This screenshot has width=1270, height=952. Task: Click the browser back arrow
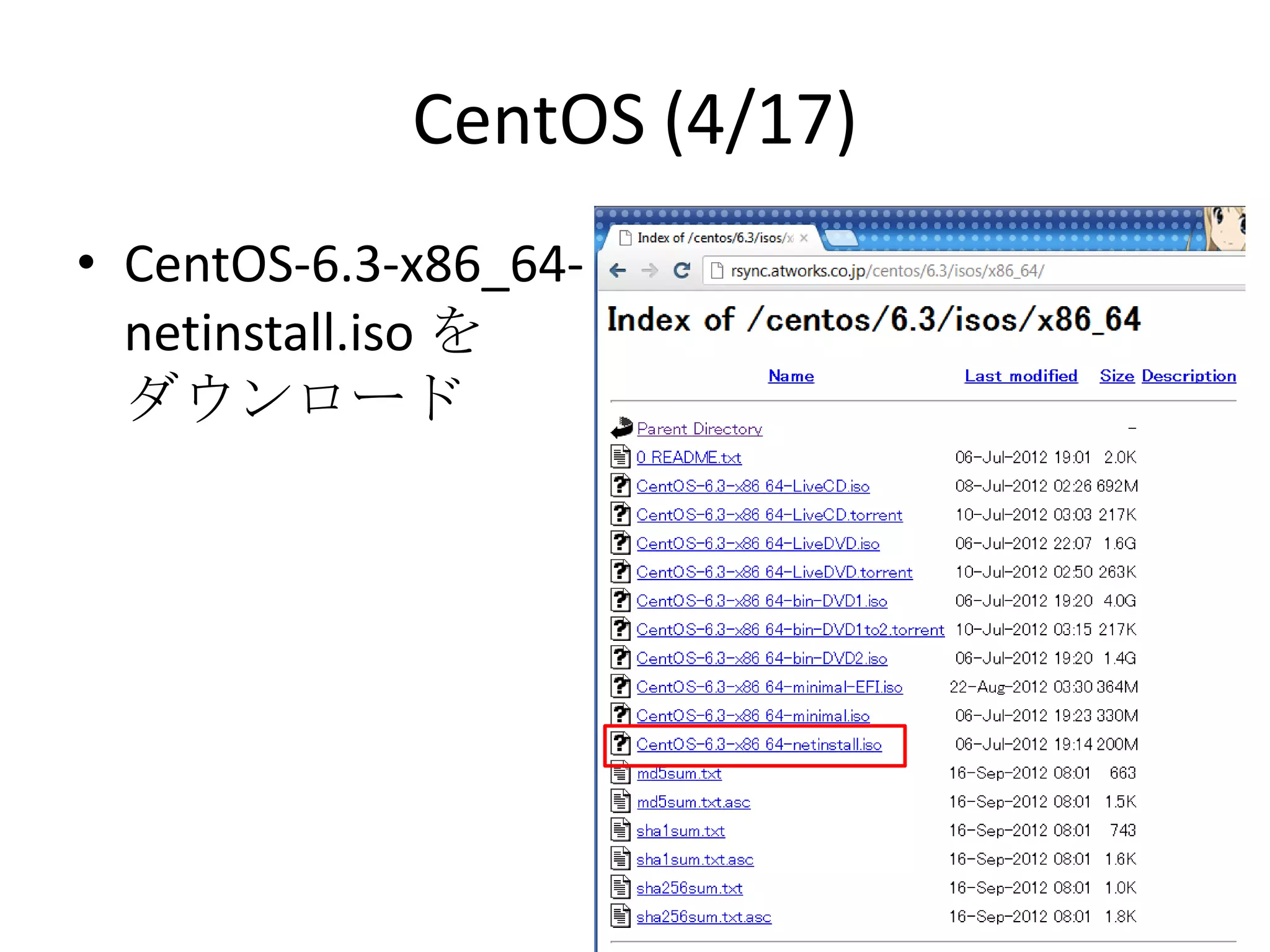tap(618, 271)
